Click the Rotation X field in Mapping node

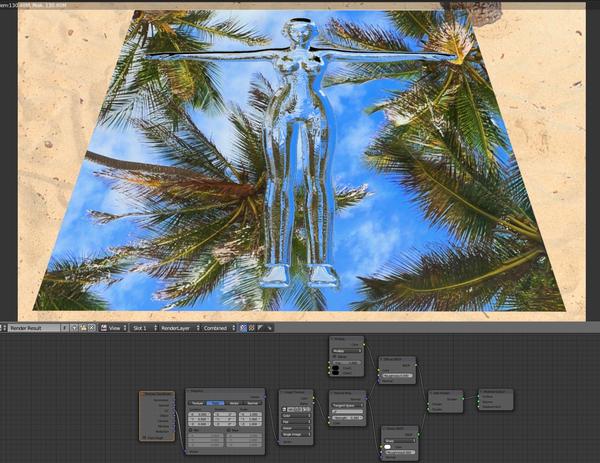point(225,414)
